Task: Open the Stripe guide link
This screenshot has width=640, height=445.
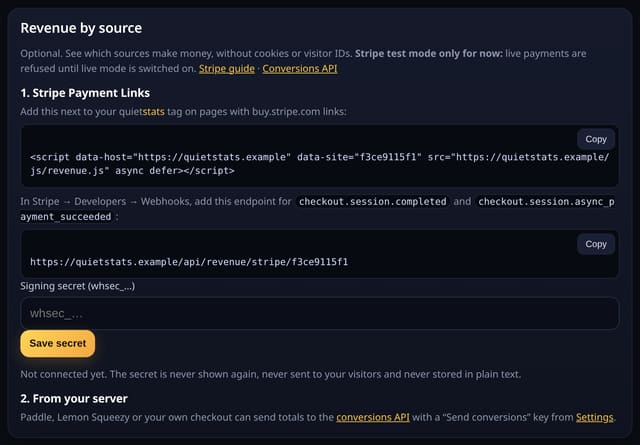Action: [x=227, y=69]
